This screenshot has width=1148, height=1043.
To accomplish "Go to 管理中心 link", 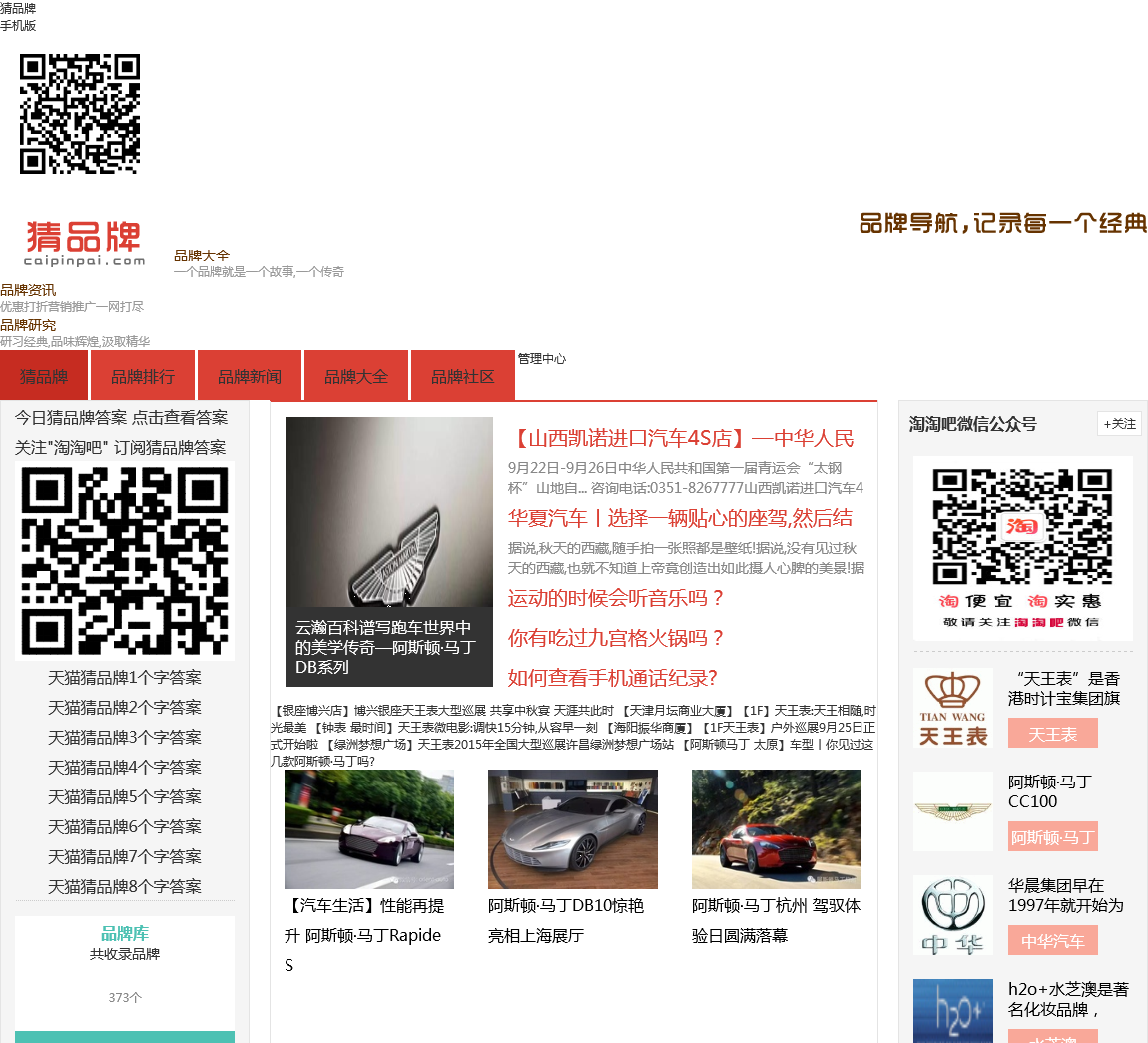I will (542, 358).
